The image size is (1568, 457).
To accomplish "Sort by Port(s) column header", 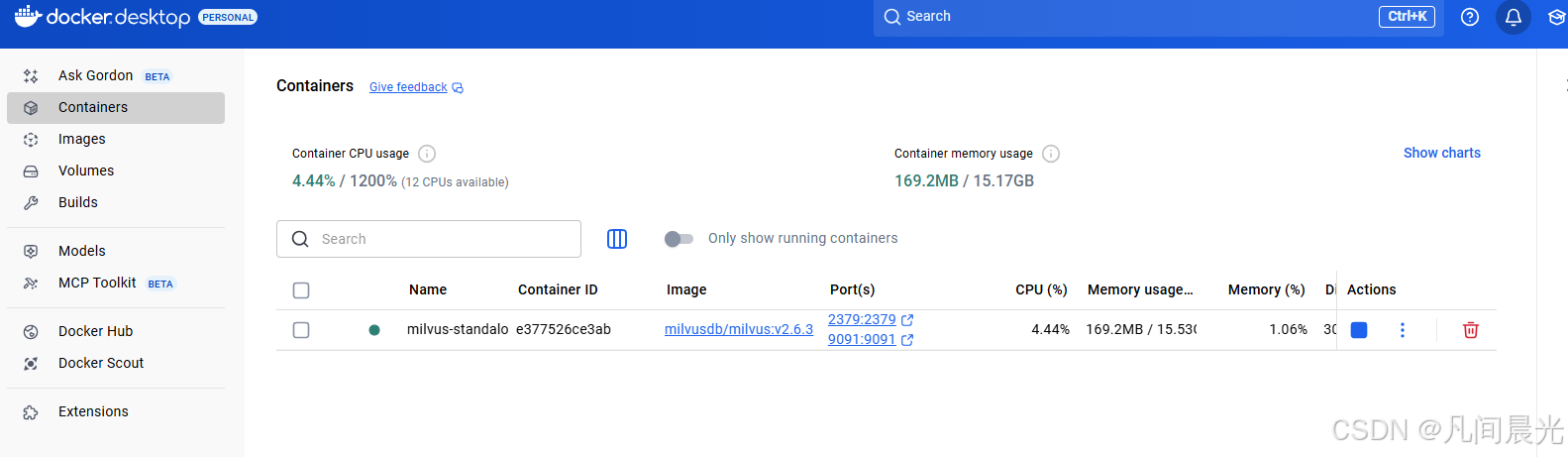I will point(853,289).
